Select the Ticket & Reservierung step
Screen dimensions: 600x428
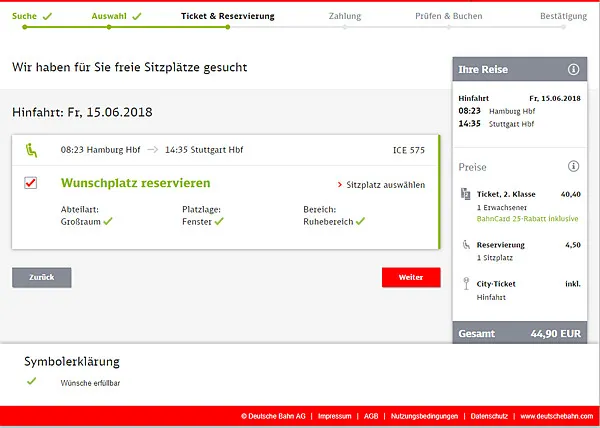228,16
